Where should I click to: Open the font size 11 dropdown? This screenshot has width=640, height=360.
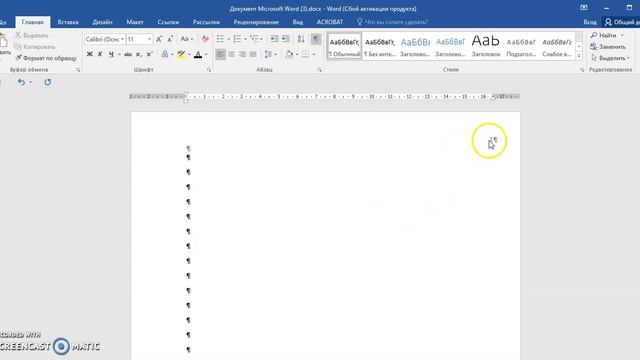[149, 39]
